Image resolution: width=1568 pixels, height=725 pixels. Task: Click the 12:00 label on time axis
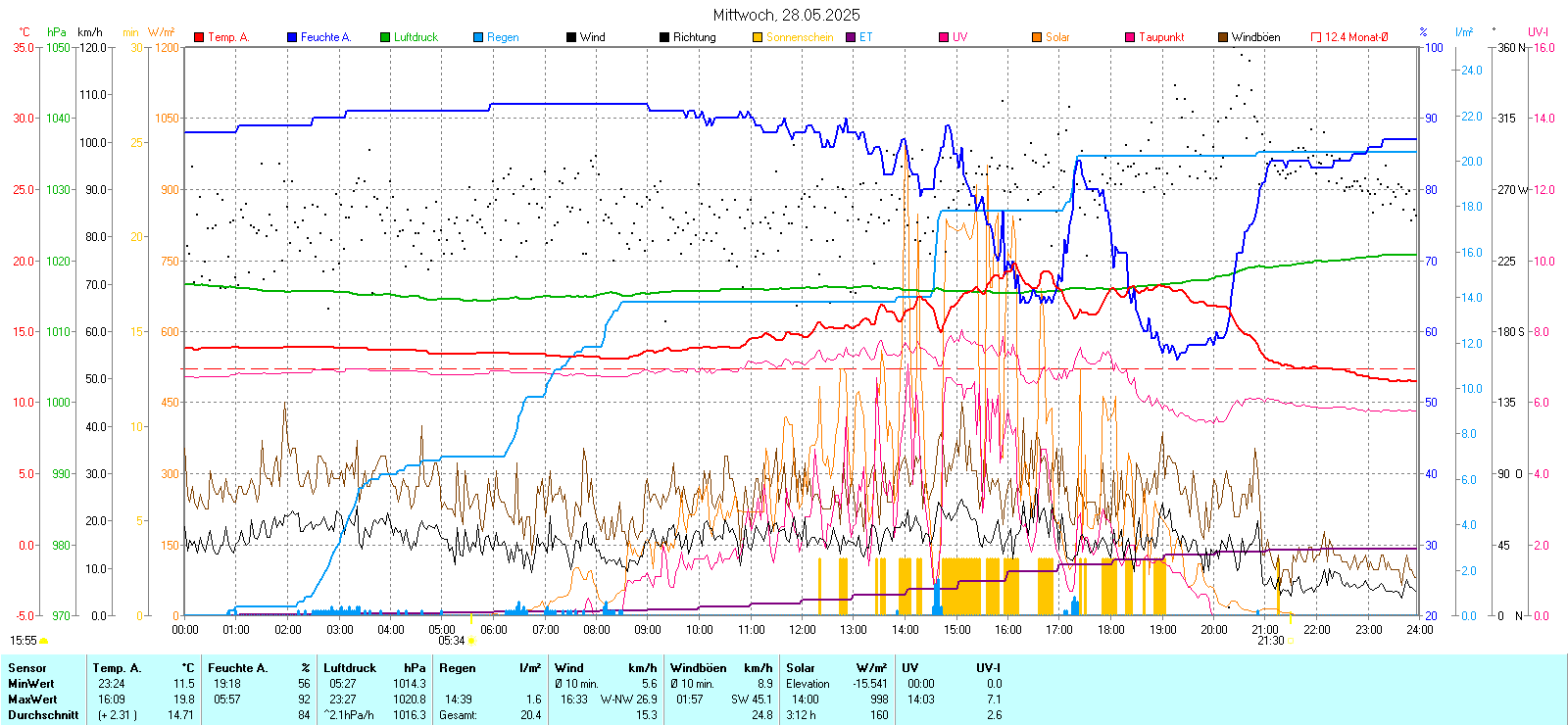pyautogui.click(x=802, y=629)
